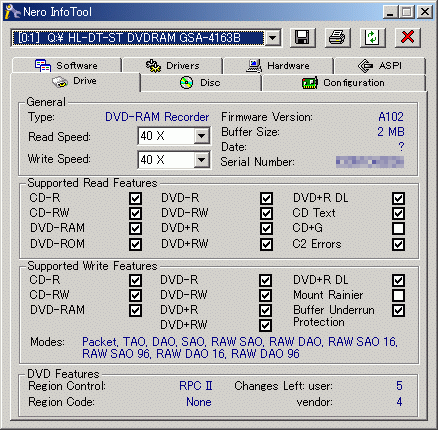This screenshot has width=438, height=430.
Task: Switch to the Hardware tab
Action: [x=278, y=66]
